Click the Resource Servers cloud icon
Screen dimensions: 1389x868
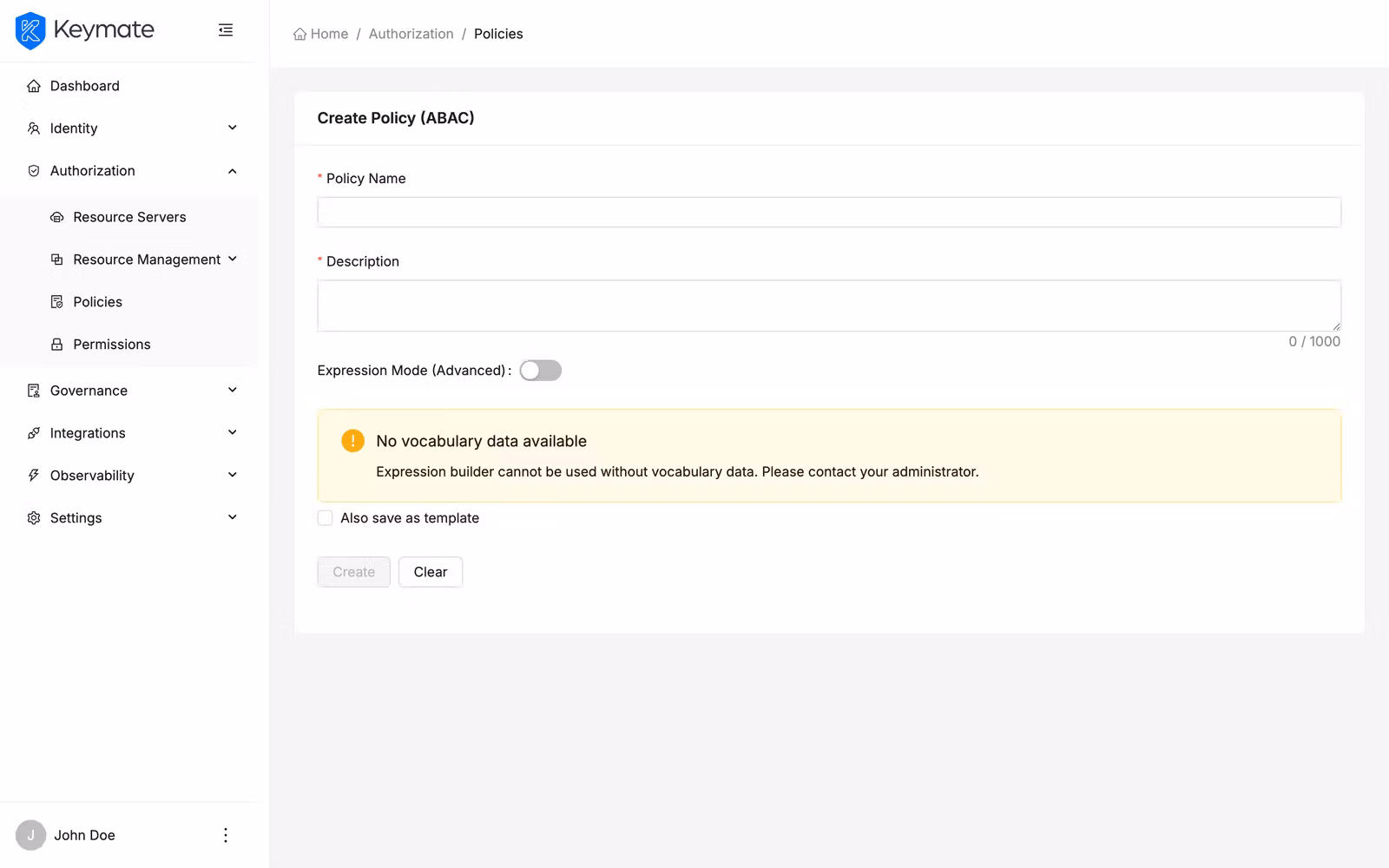[57, 217]
